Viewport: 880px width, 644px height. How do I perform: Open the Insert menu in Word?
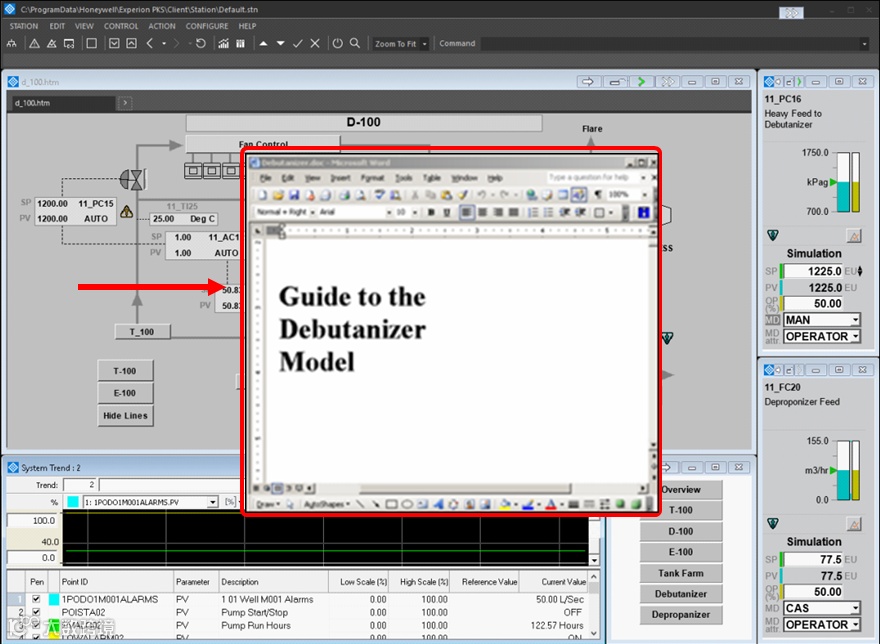pyautogui.click(x=340, y=178)
